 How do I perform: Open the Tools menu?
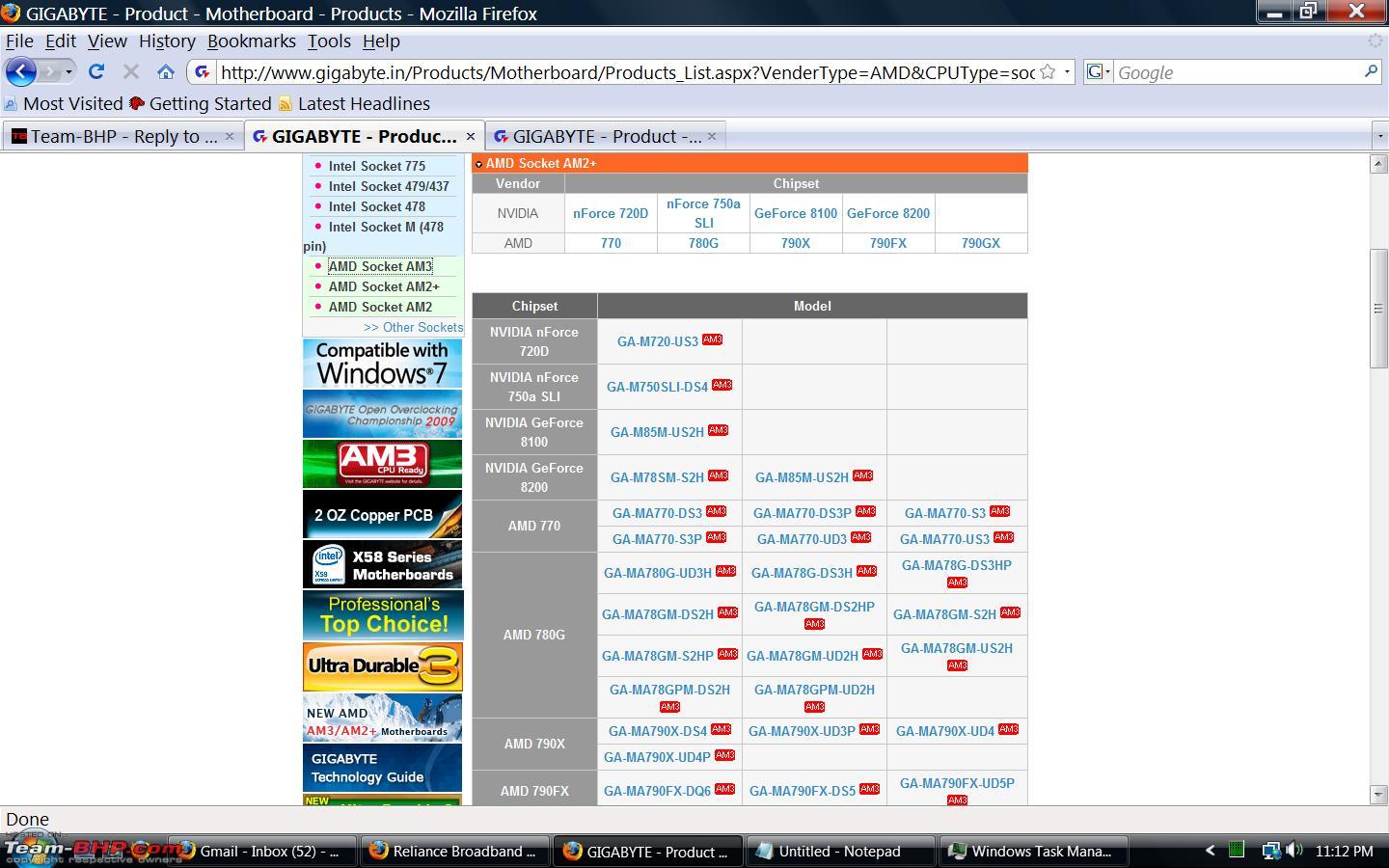point(329,41)
